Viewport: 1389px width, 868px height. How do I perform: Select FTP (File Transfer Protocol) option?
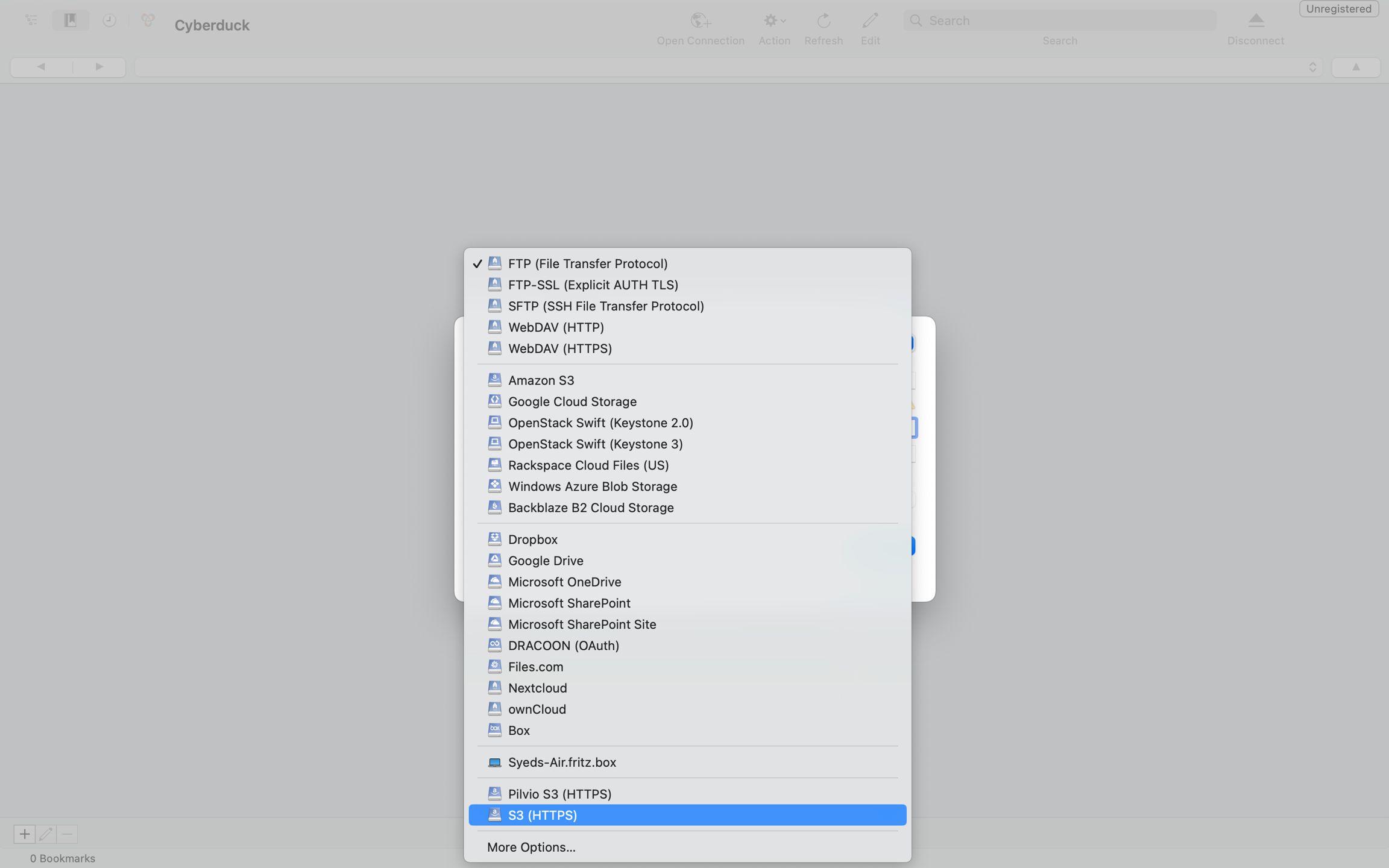[x=687, y=263]
